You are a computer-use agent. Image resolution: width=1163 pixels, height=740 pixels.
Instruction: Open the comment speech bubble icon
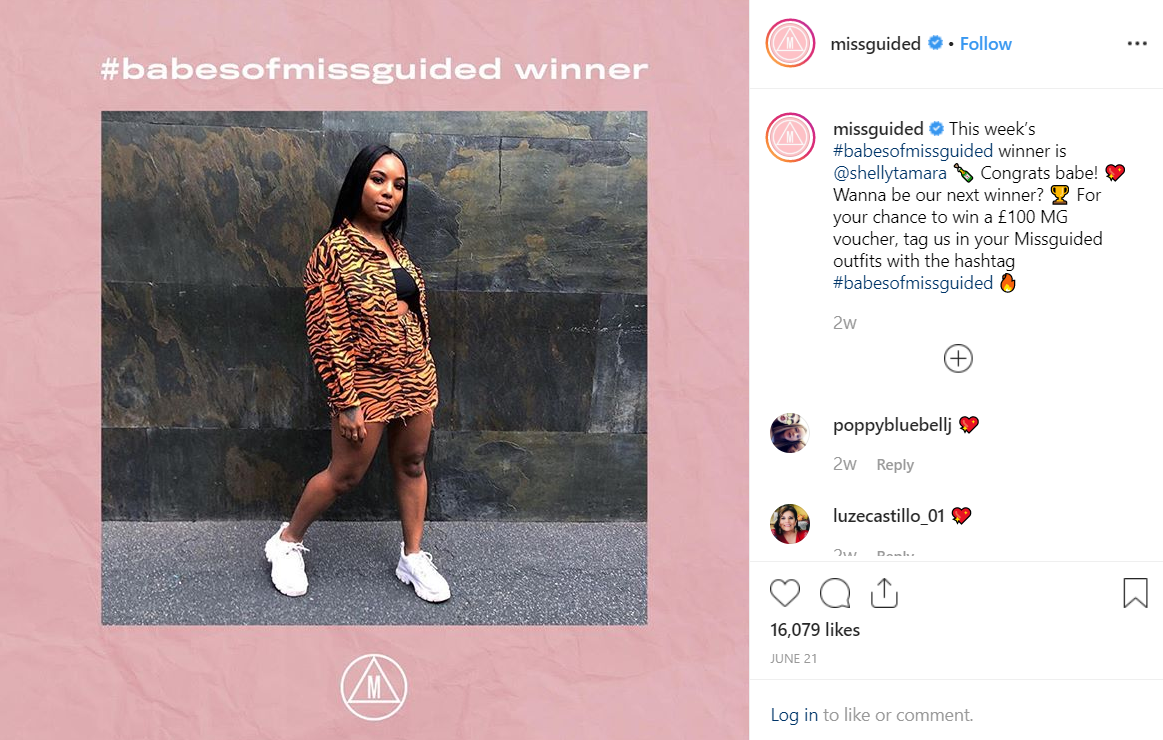pyautogui.click(x=835, y=593)
